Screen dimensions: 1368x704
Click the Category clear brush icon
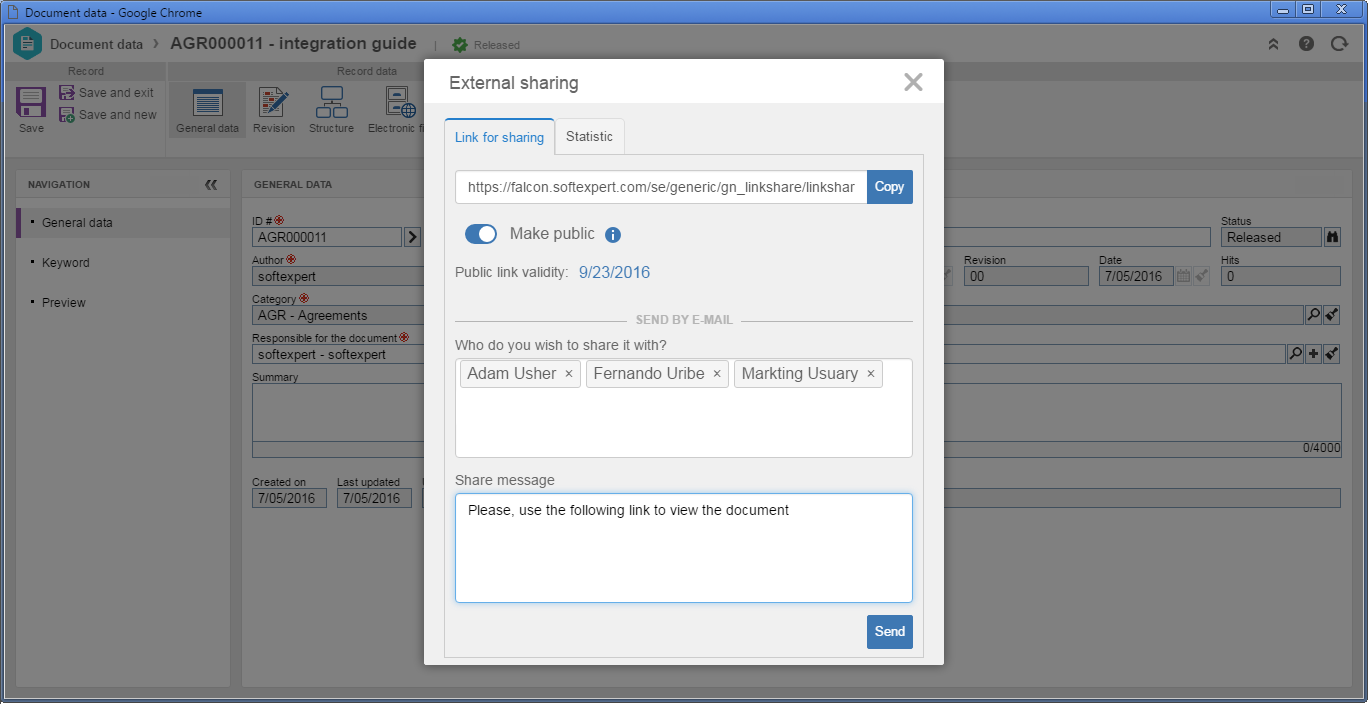(1332, 315)
